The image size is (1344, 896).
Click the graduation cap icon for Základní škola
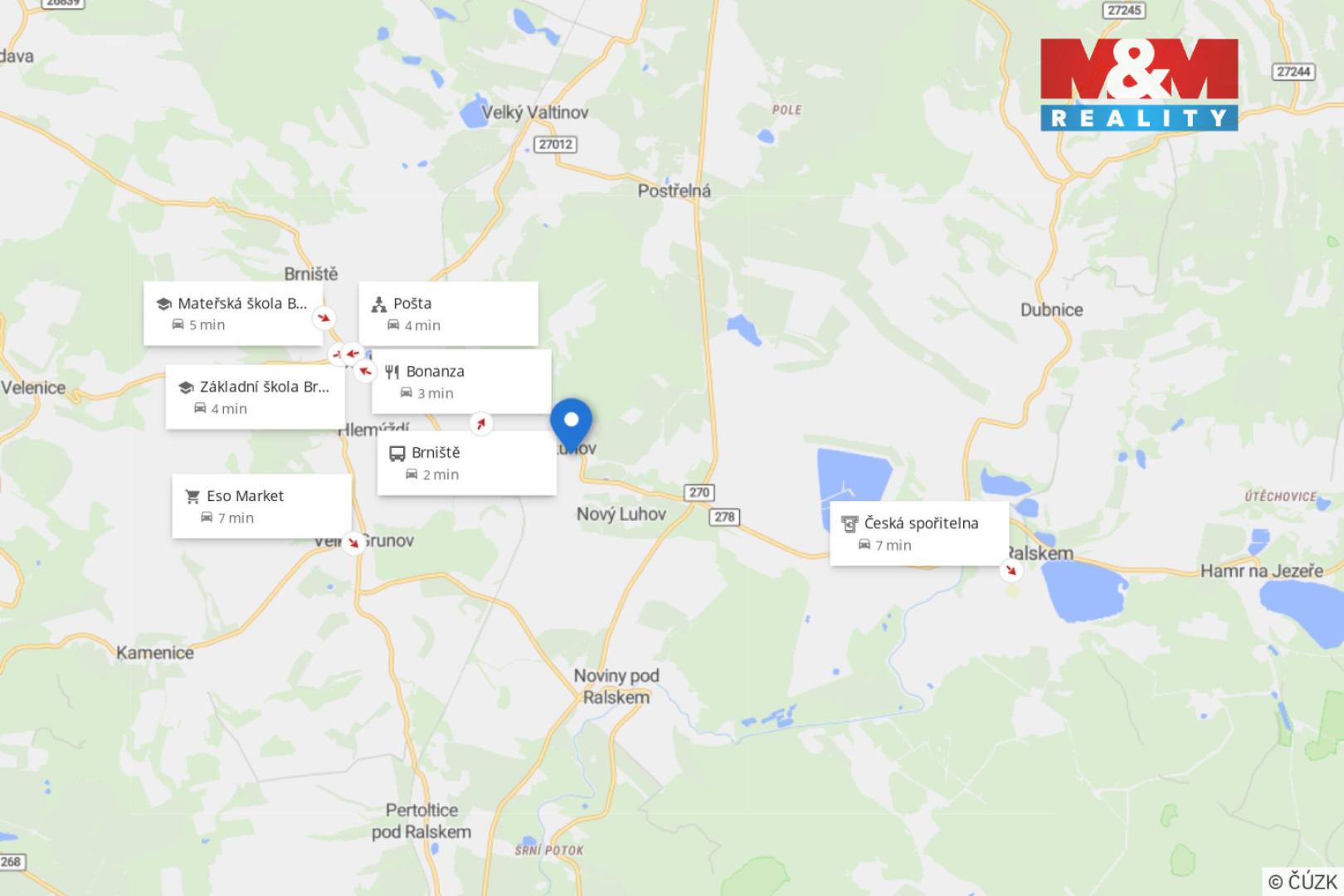pyautogui.click(x=187, y=387)
